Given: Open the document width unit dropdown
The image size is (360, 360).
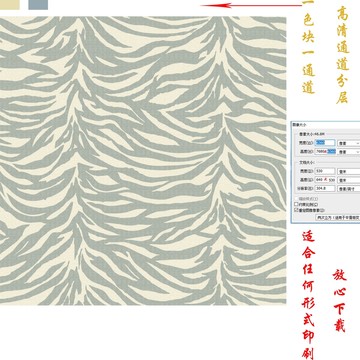Looking at the screenshot, I should tap(349, 171).
